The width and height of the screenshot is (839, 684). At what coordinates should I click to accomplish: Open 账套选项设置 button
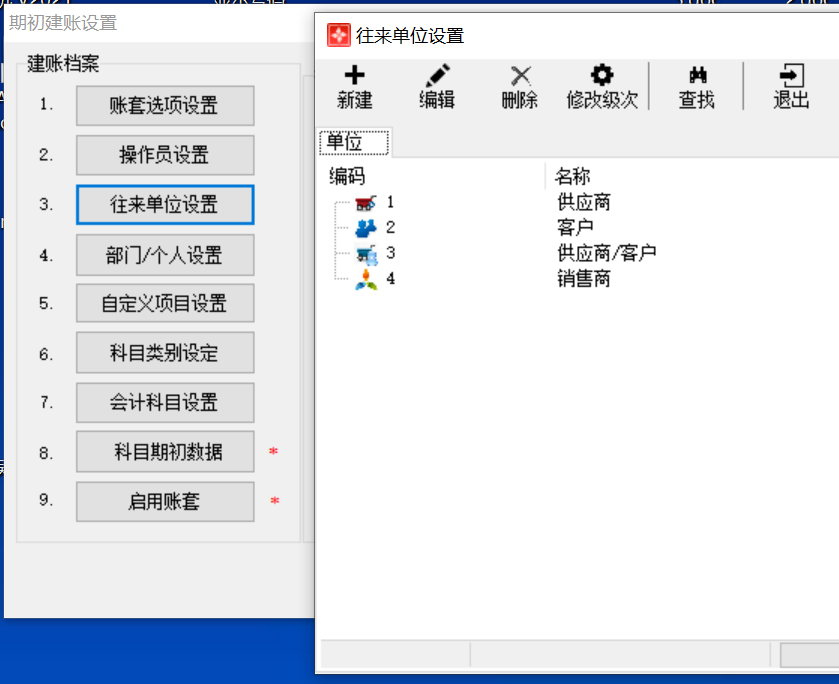click(165, 106)
